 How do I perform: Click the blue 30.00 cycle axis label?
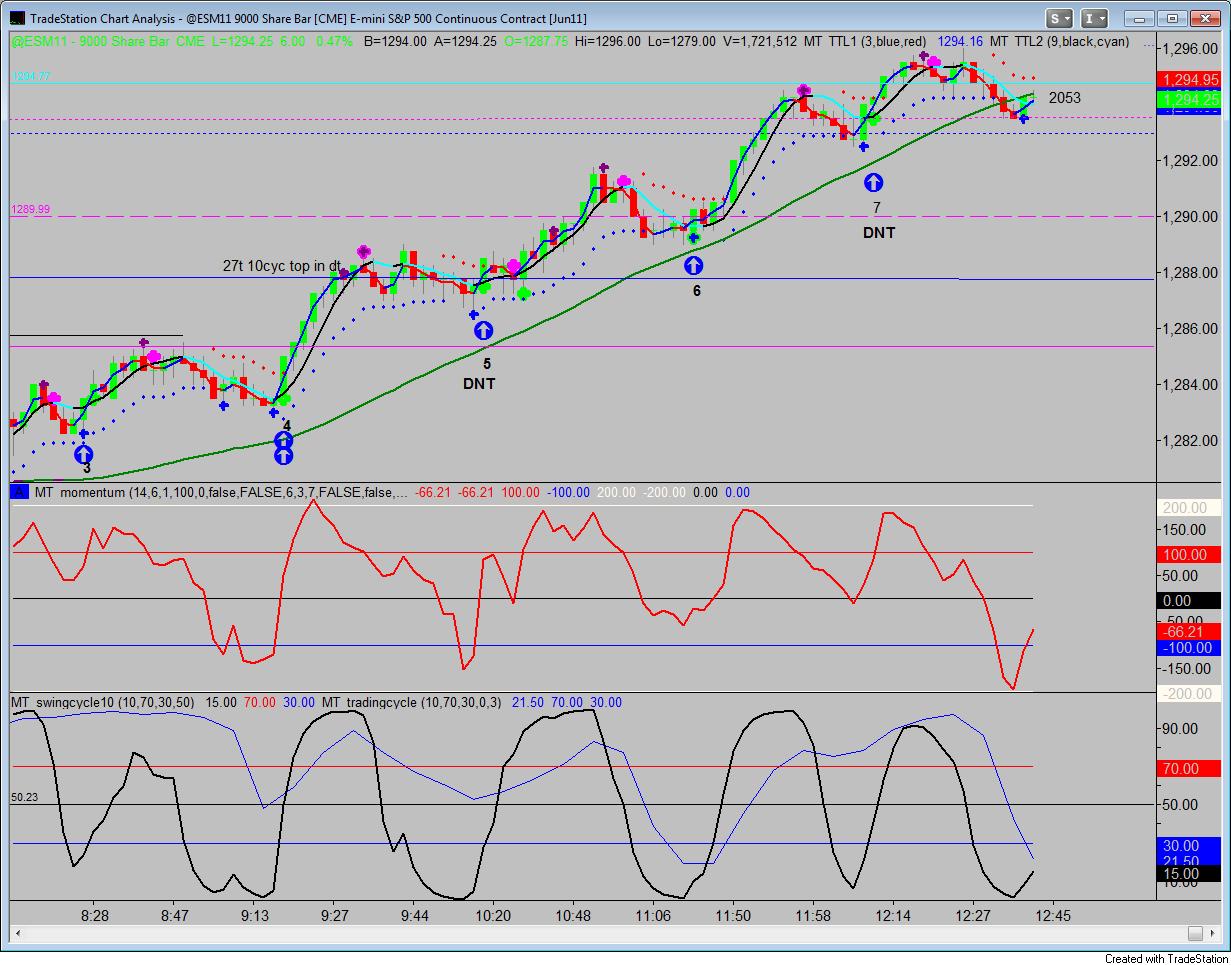coord(1189,845)
